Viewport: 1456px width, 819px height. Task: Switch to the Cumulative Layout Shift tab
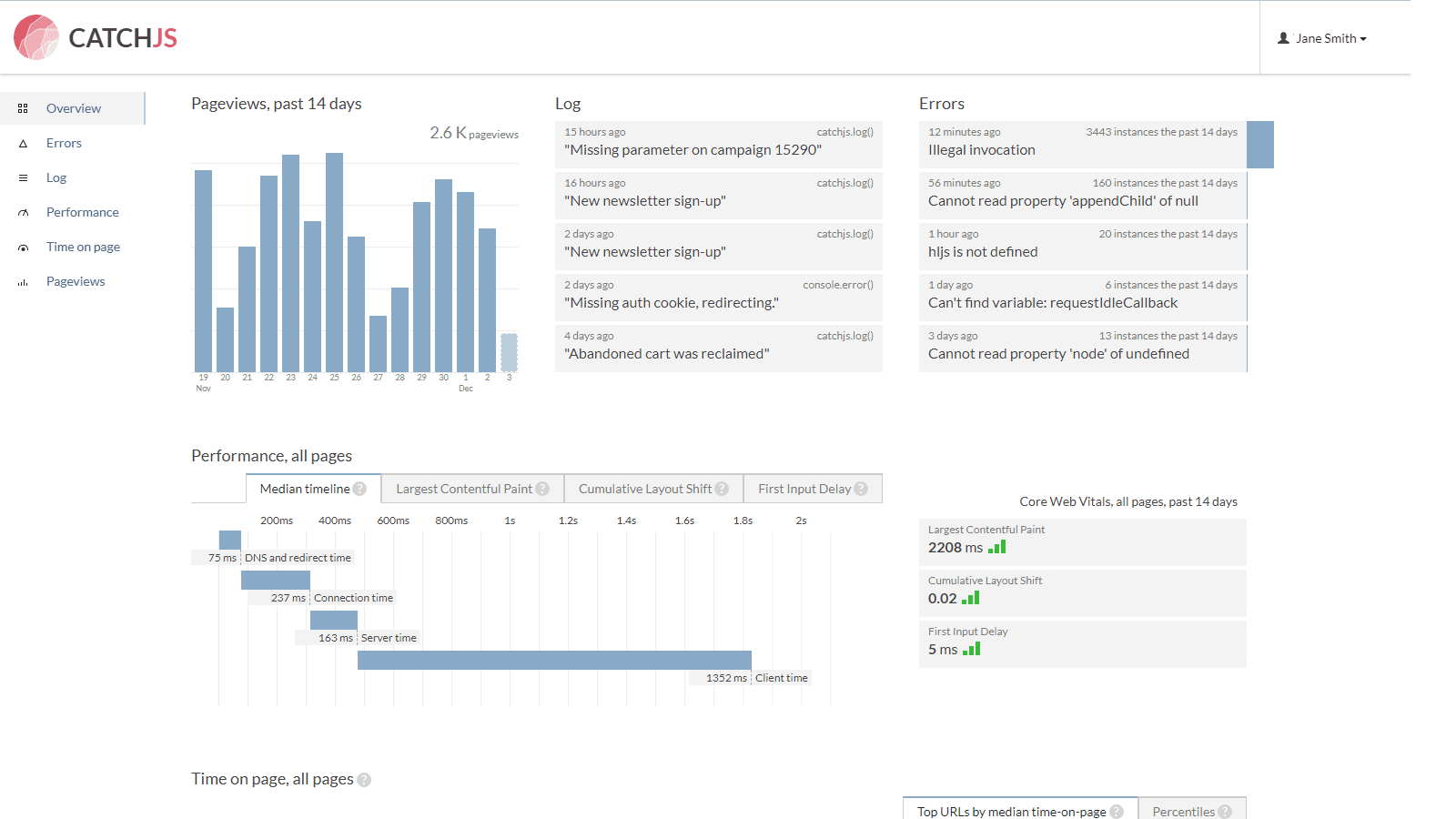[646, 488]
